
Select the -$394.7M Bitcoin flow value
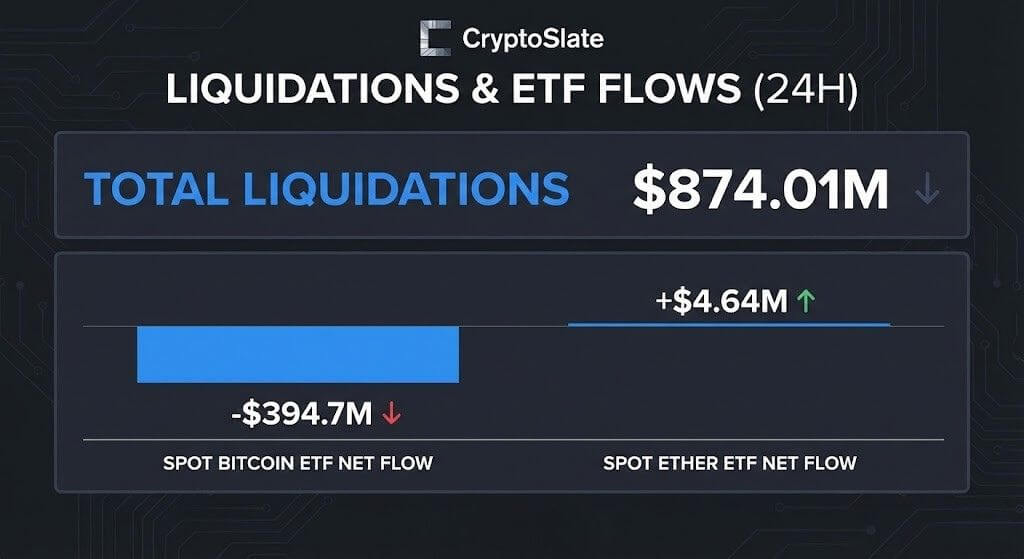click(x=301, y=413)
